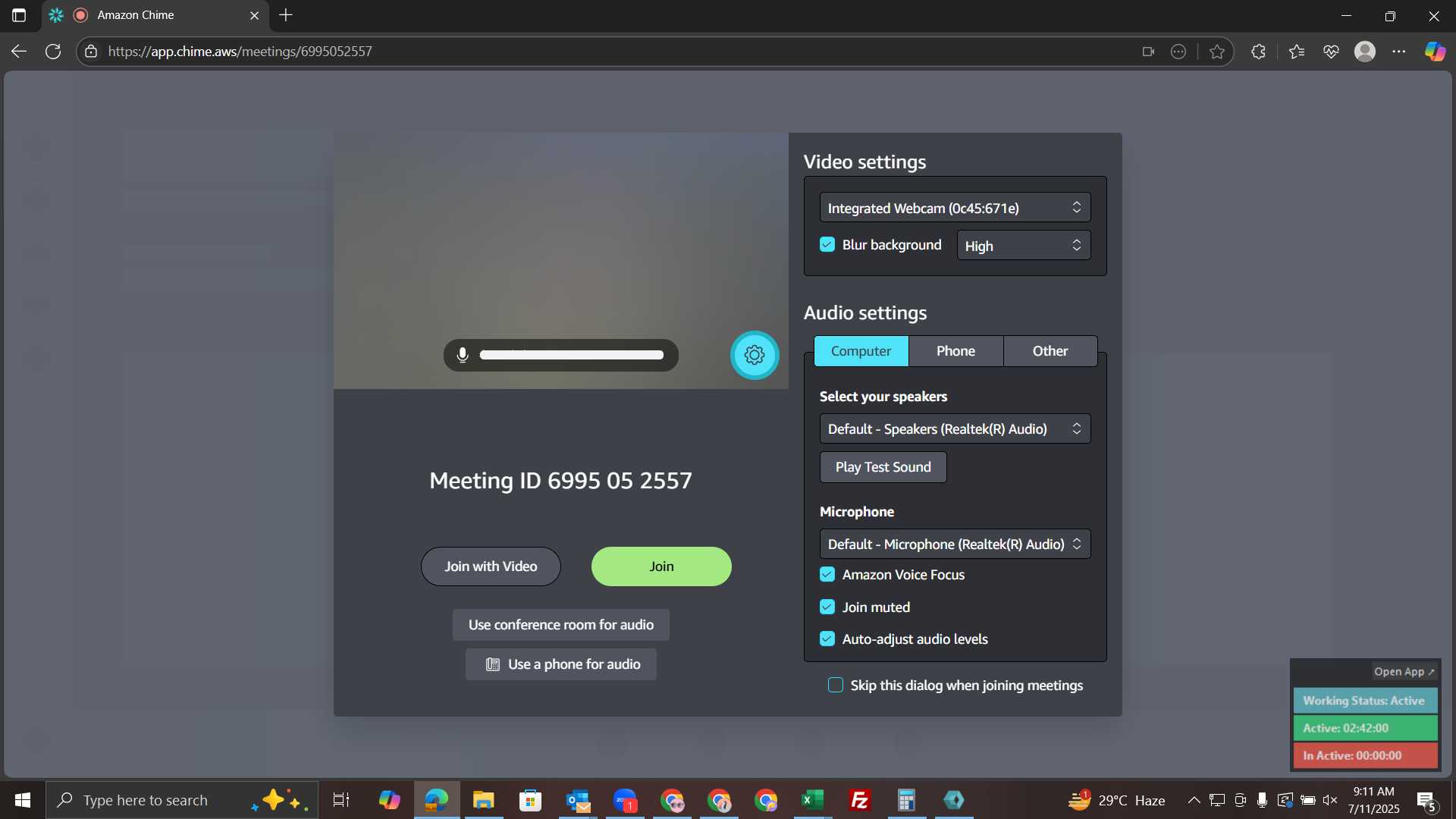Open the Integrated Webcam camera dropdown
Viewport: 1456px width, 819px height.
coord(955,208)
